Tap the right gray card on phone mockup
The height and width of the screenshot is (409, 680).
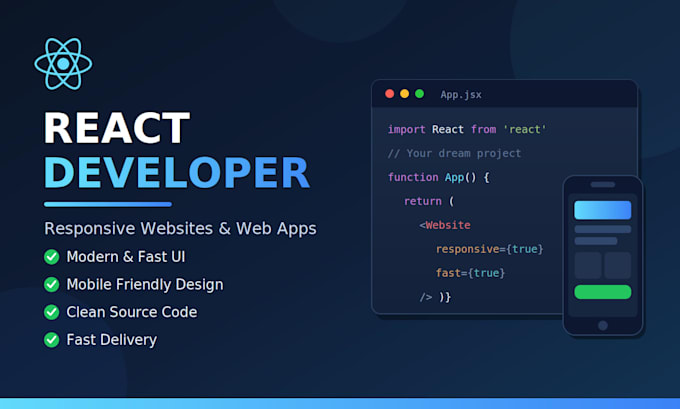(618, 265)
